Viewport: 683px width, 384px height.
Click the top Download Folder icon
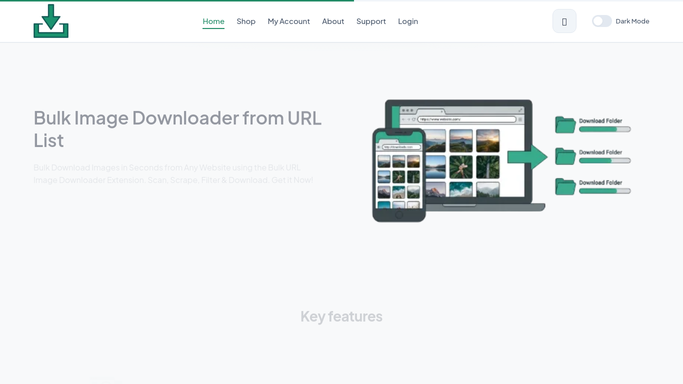(565, 125)
